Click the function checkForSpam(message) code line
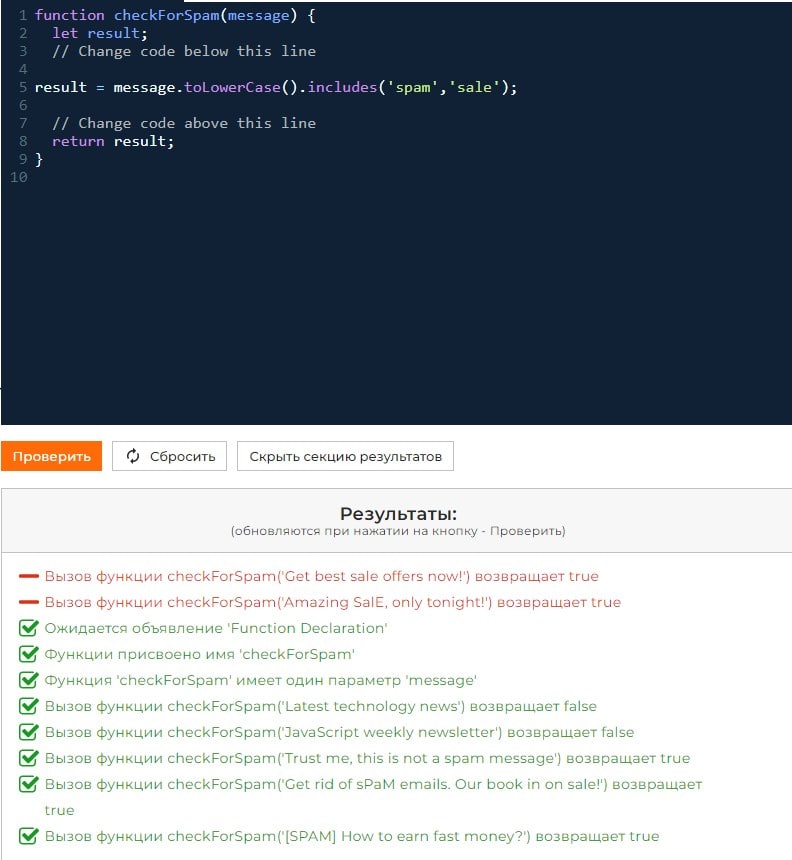Viewport: 792px width, 860px height. (x=175, y=15)
